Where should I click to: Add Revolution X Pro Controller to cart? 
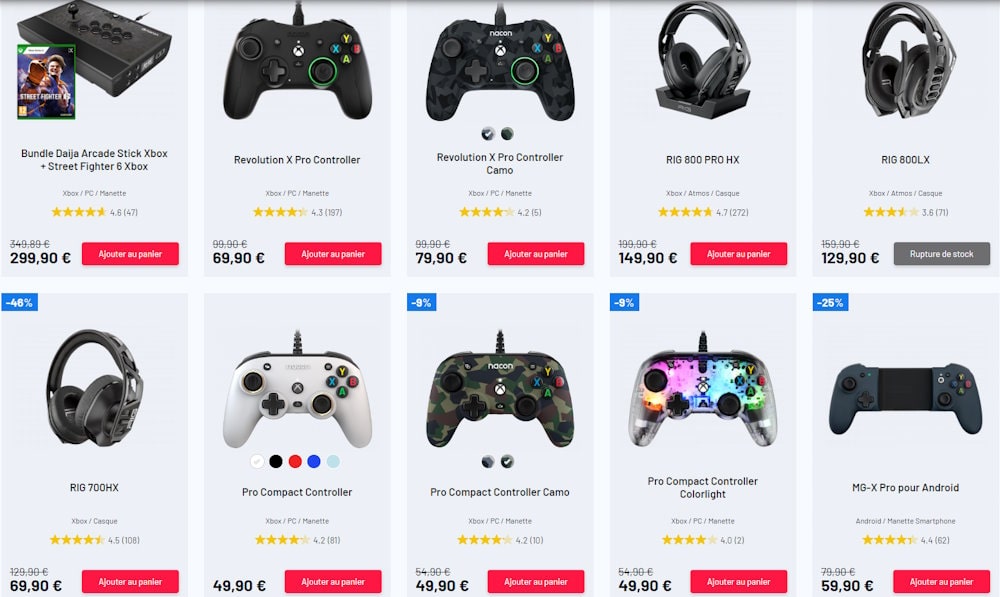coord(333,254)
